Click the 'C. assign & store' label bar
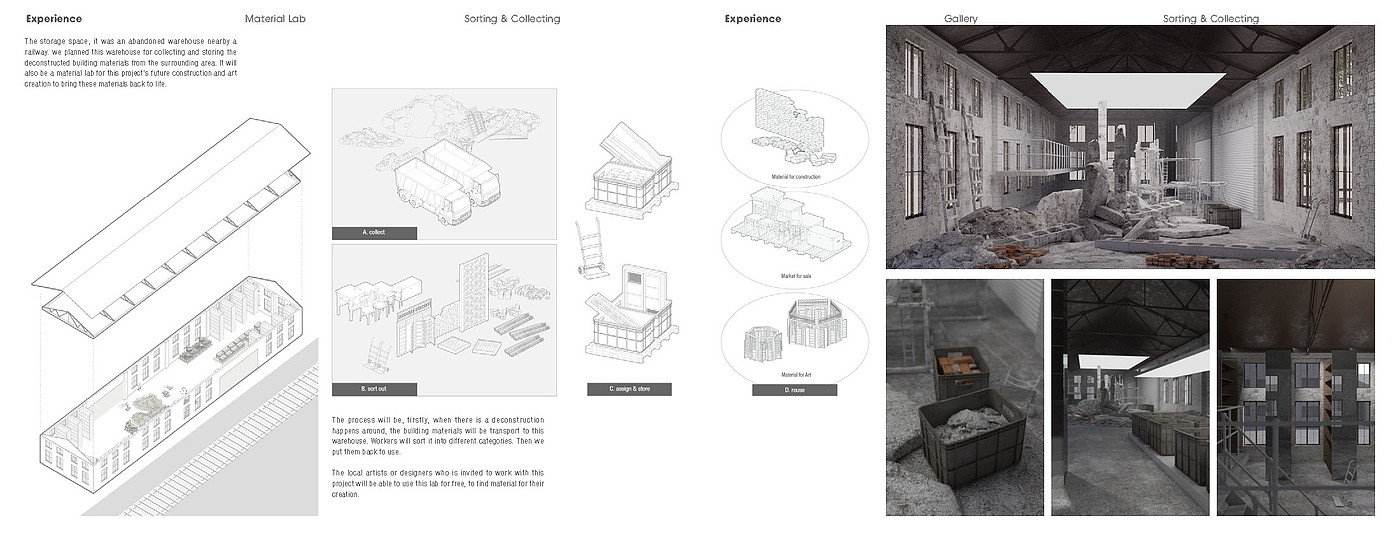 coord(629,389)
